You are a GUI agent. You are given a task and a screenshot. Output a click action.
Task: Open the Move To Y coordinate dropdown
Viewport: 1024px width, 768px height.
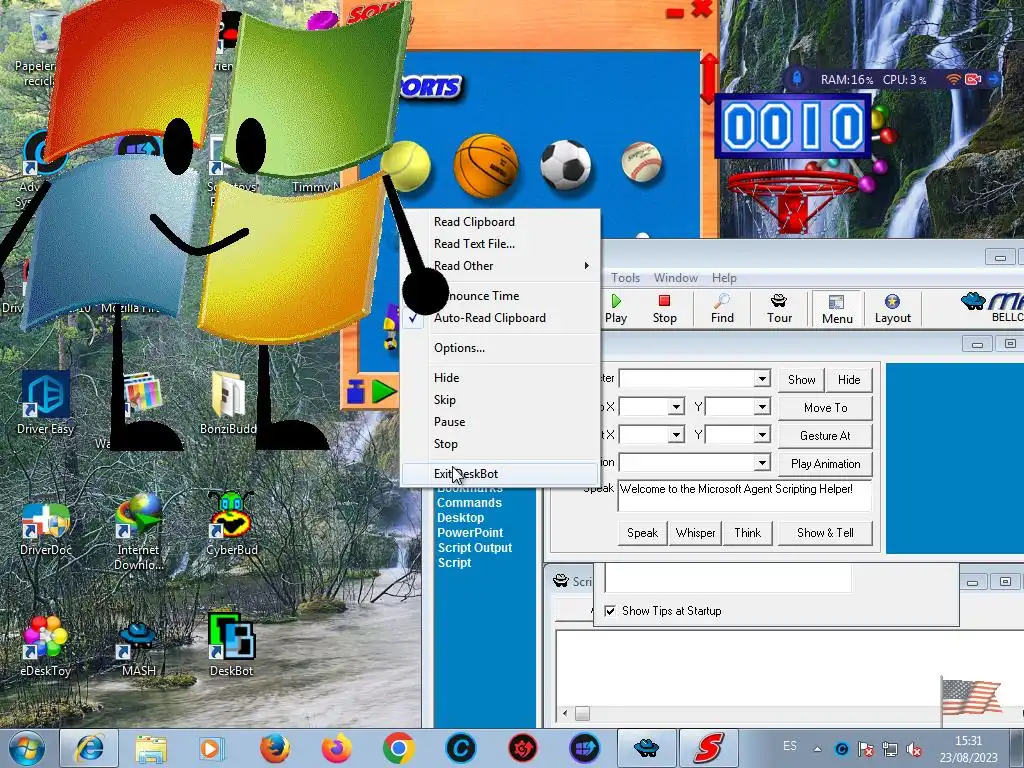pos(761,407)
